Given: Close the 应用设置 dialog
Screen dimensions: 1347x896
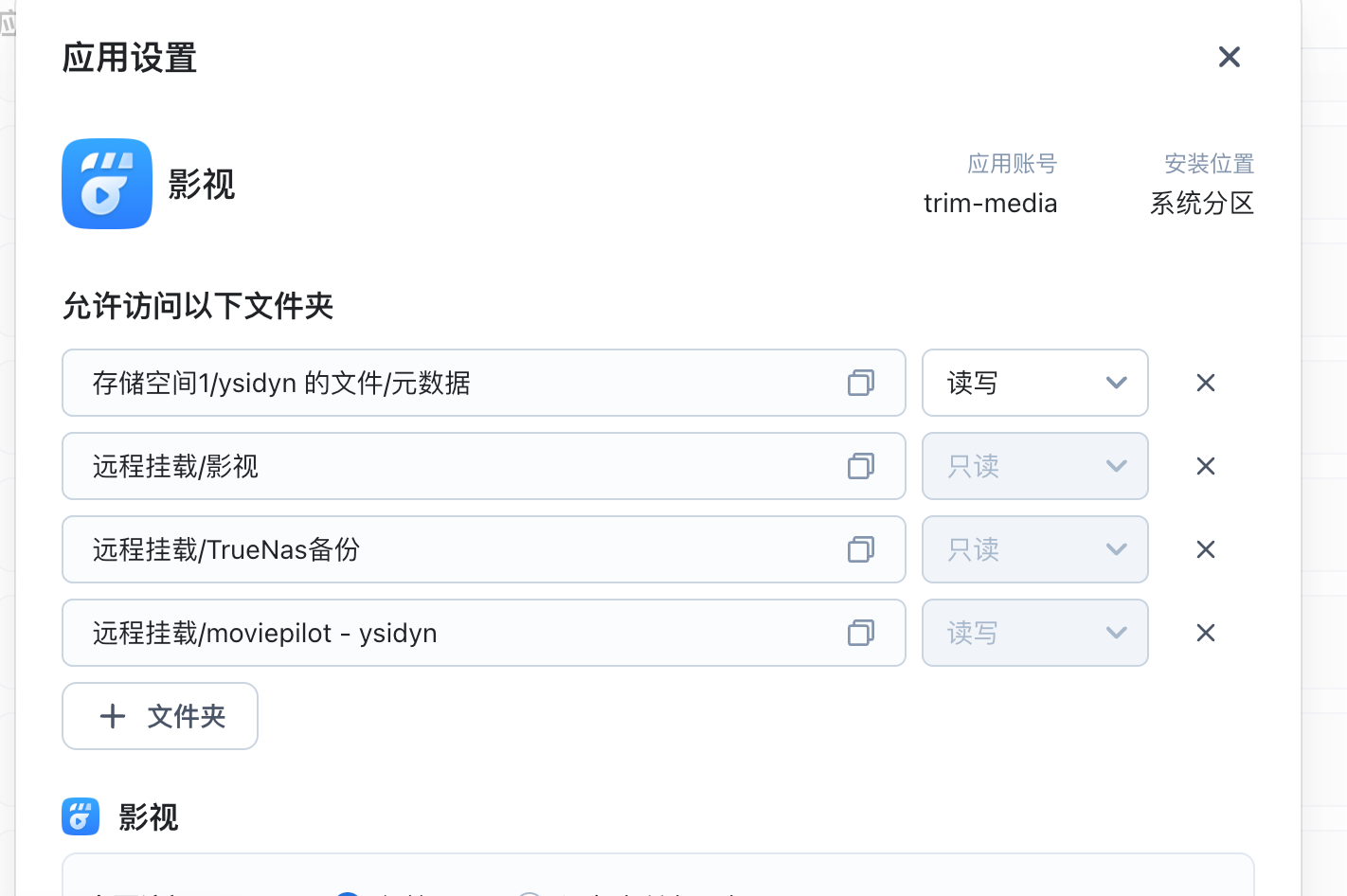Looking at the screenshot, I should [x=1229, y=57].
